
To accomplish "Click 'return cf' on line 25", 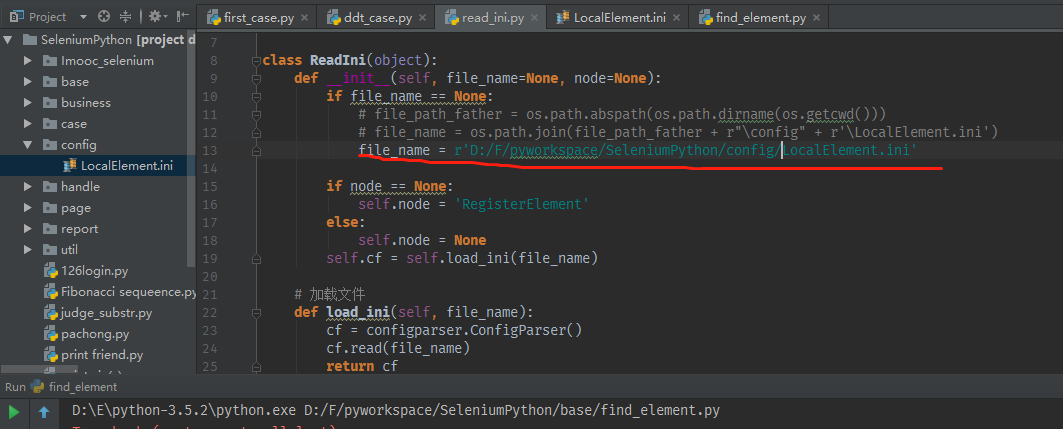I will tap(362, 366).
